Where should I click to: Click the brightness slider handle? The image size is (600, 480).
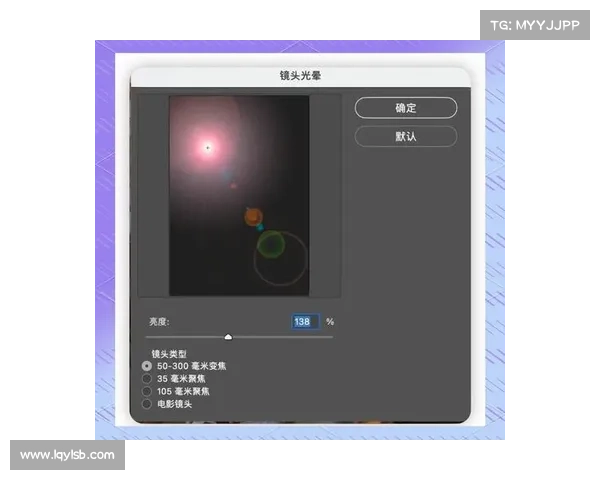click(x=228, y=337)
